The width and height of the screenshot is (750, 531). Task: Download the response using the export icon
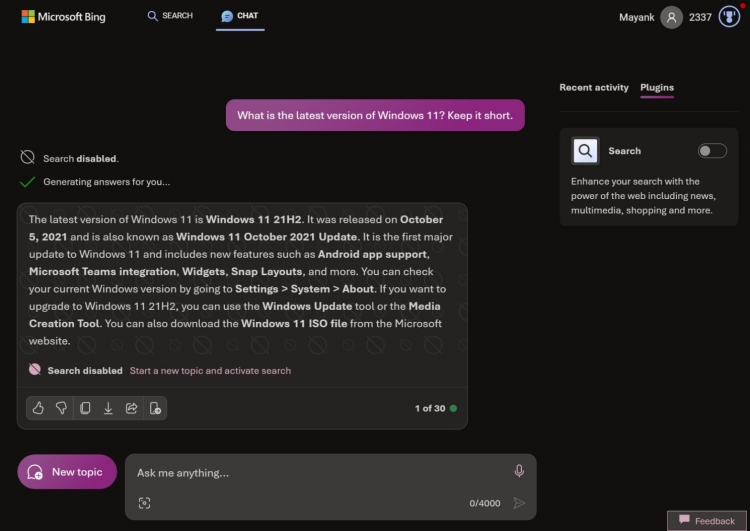(x=108, y=408)
